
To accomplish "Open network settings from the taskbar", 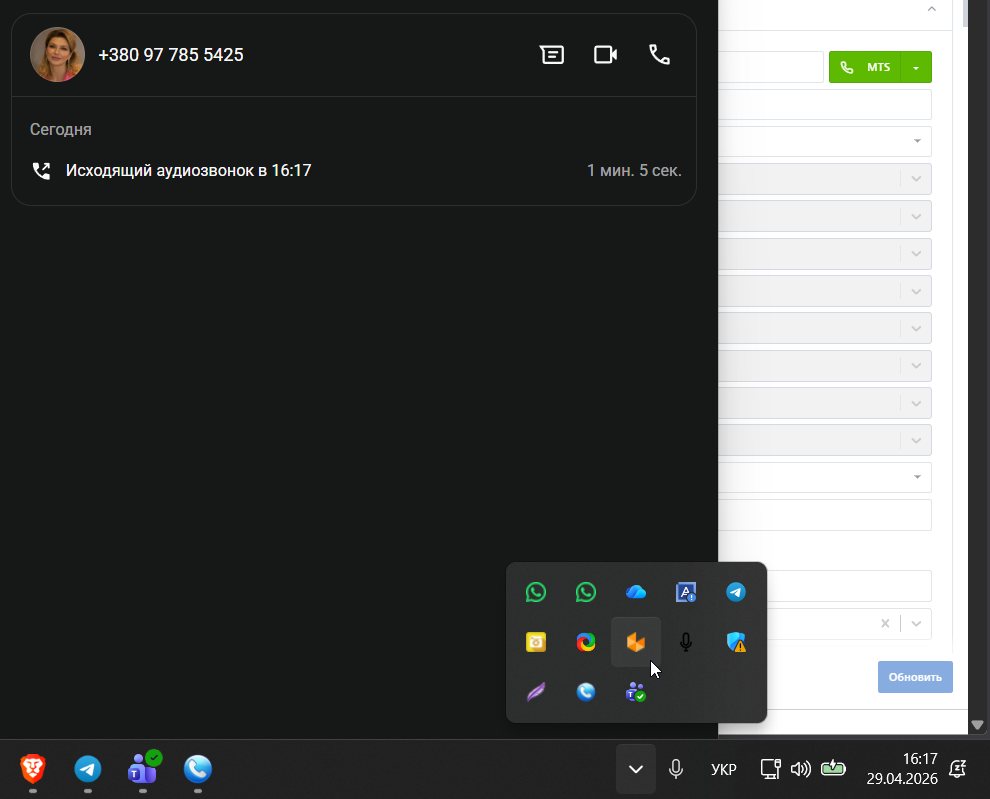I will pyautogui.click(x=770, y=769).
